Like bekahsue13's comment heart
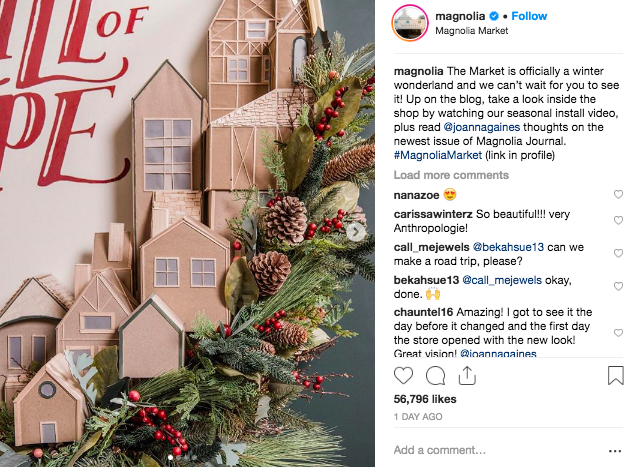The image size is (638, 467). [618, 286]
